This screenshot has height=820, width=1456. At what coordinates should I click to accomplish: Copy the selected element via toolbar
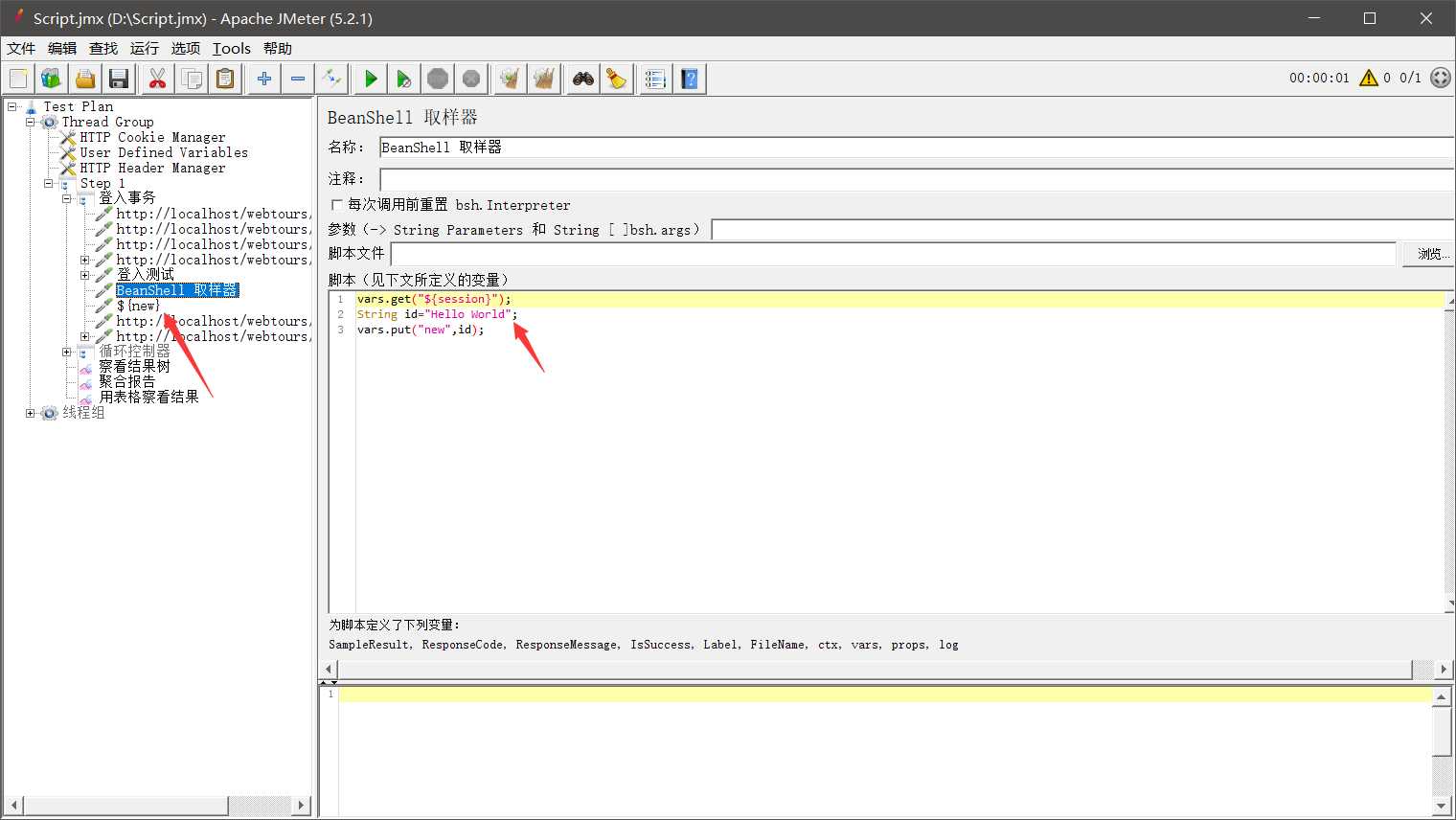pos(192,79)
